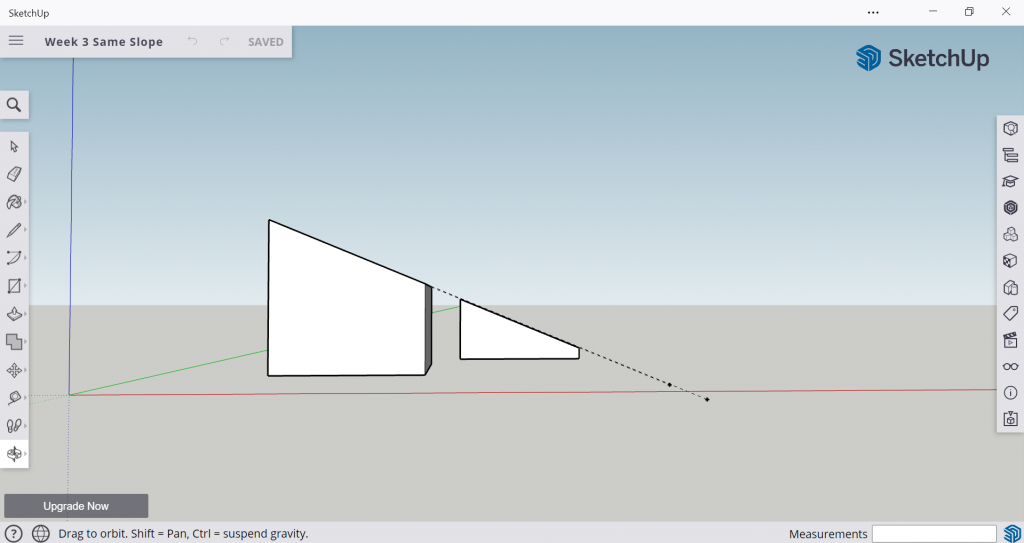The image size is (1024, 543).
Task: Redo the last undone action
Action: pyautogui.click(x=224, y=41)
